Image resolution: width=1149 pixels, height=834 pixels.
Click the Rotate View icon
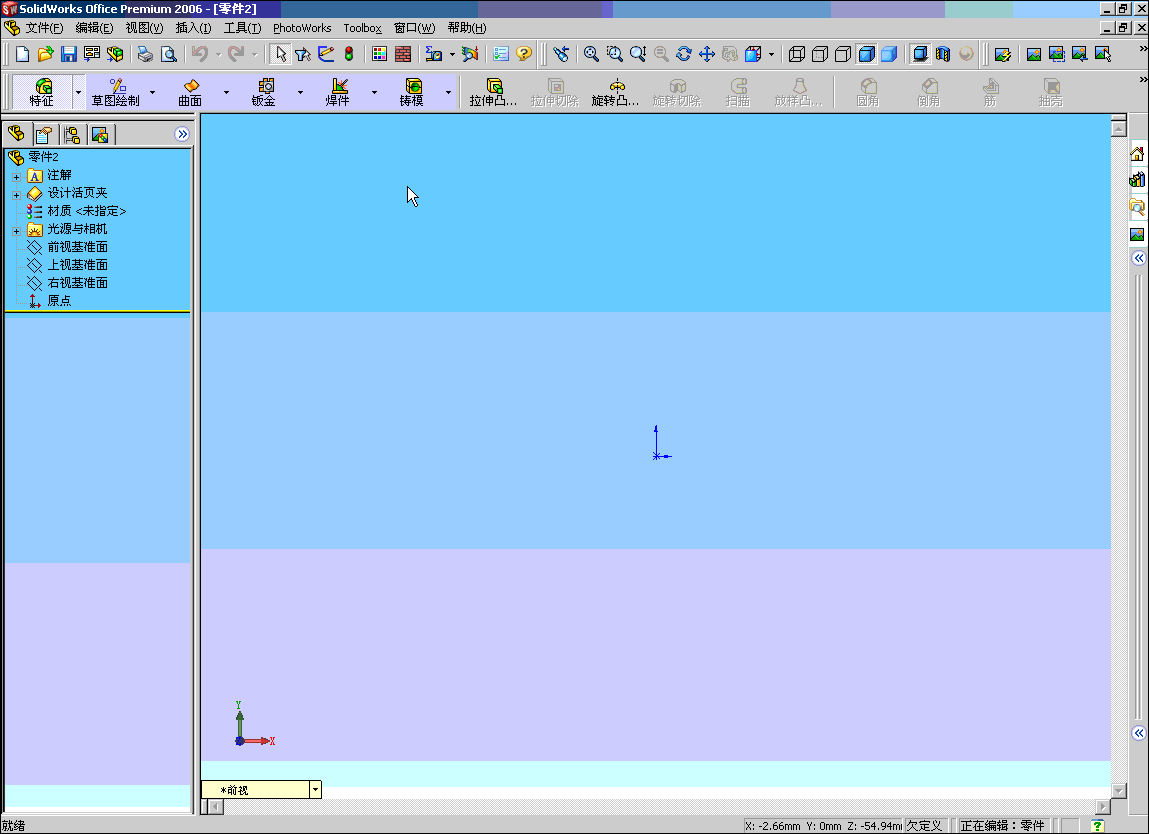[684, 54]
